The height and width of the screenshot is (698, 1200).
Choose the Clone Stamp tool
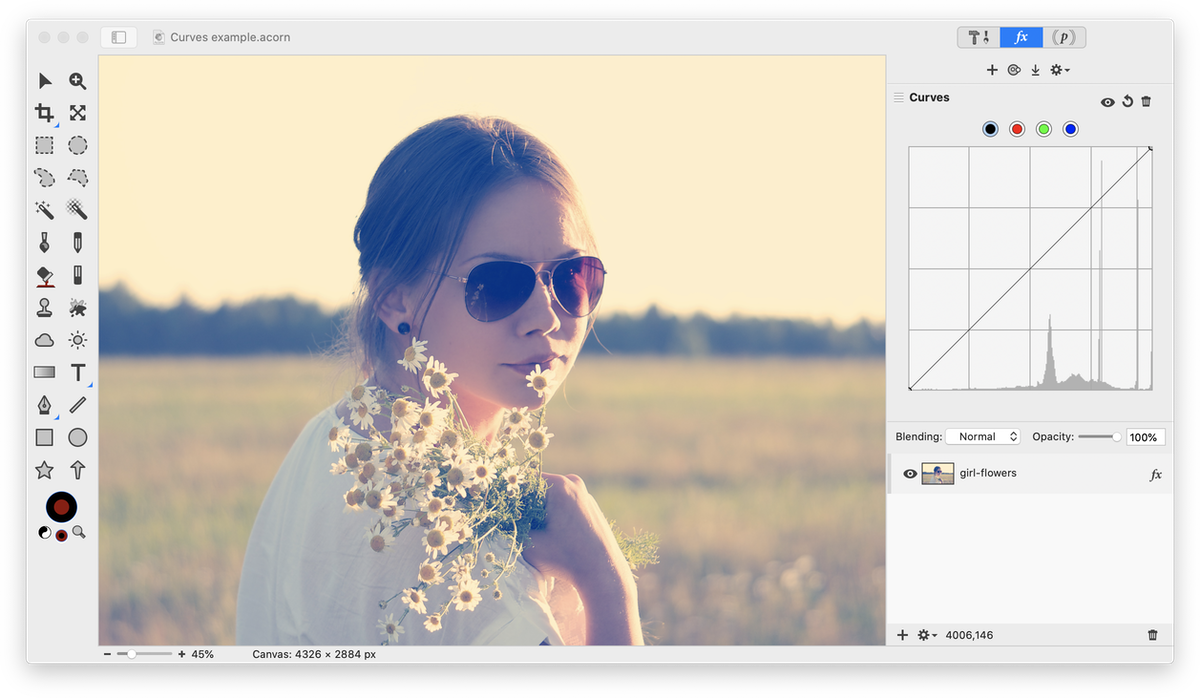click(44, 307)
